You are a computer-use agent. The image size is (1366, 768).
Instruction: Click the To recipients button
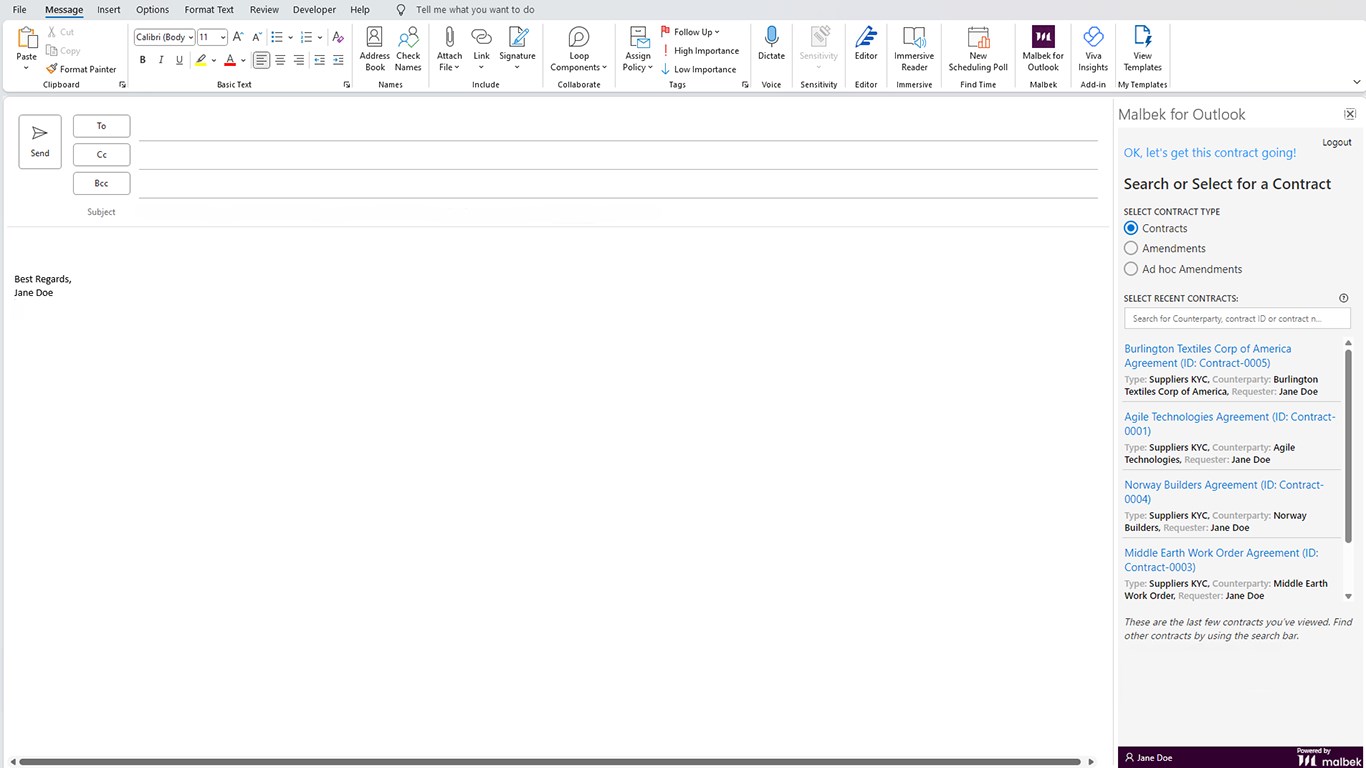click(101, 126)
